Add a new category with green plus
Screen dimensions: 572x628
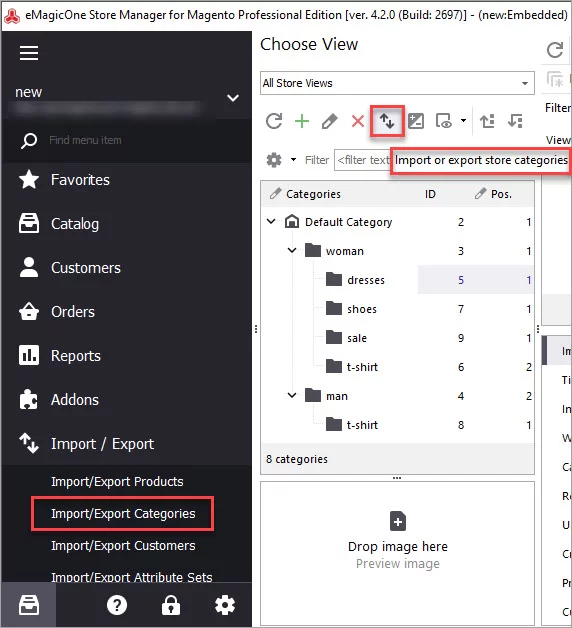[x=302, y=121]
